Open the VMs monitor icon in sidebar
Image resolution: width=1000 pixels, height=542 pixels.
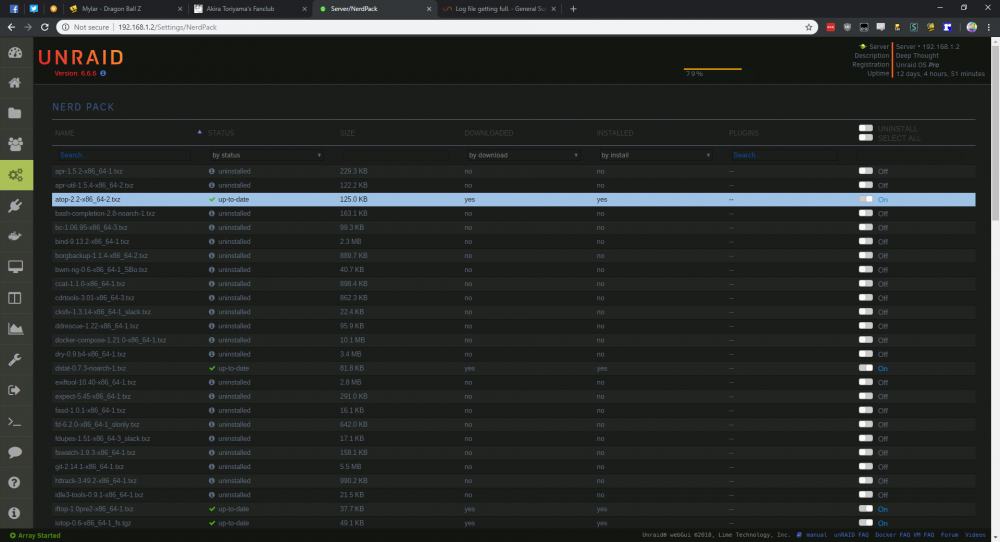(15, 267)
